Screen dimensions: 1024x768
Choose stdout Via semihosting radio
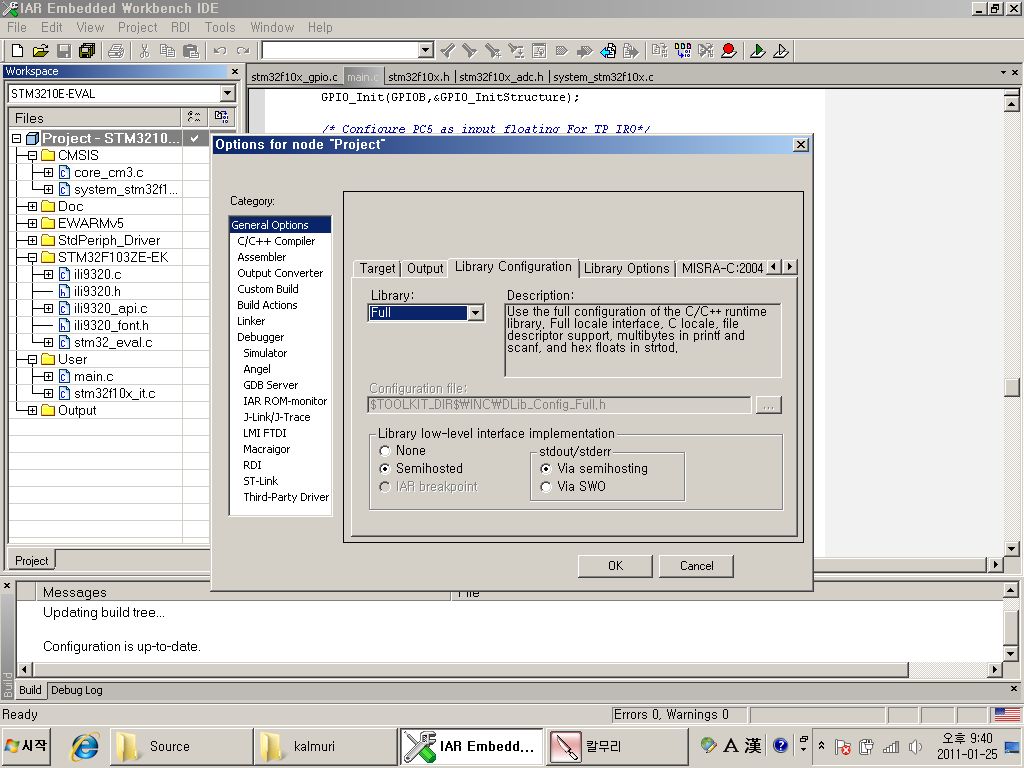tap(546, 468)
